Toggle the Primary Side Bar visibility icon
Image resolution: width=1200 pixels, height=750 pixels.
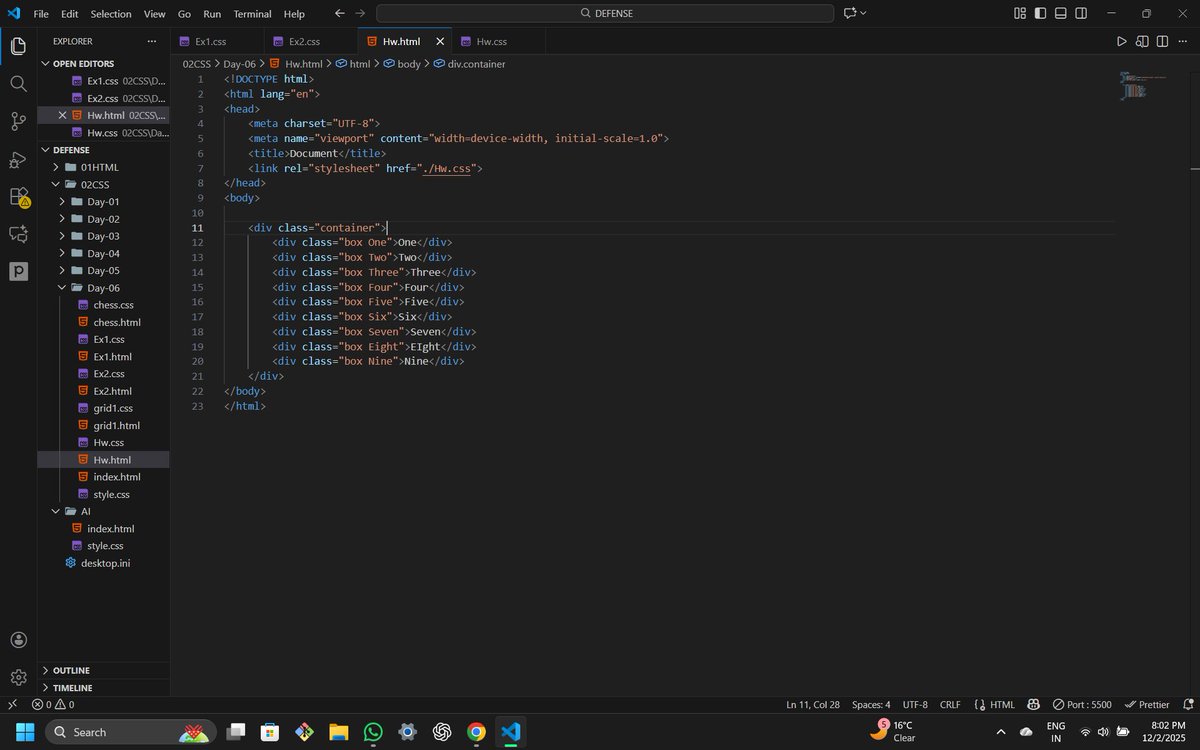[1038, 13]
